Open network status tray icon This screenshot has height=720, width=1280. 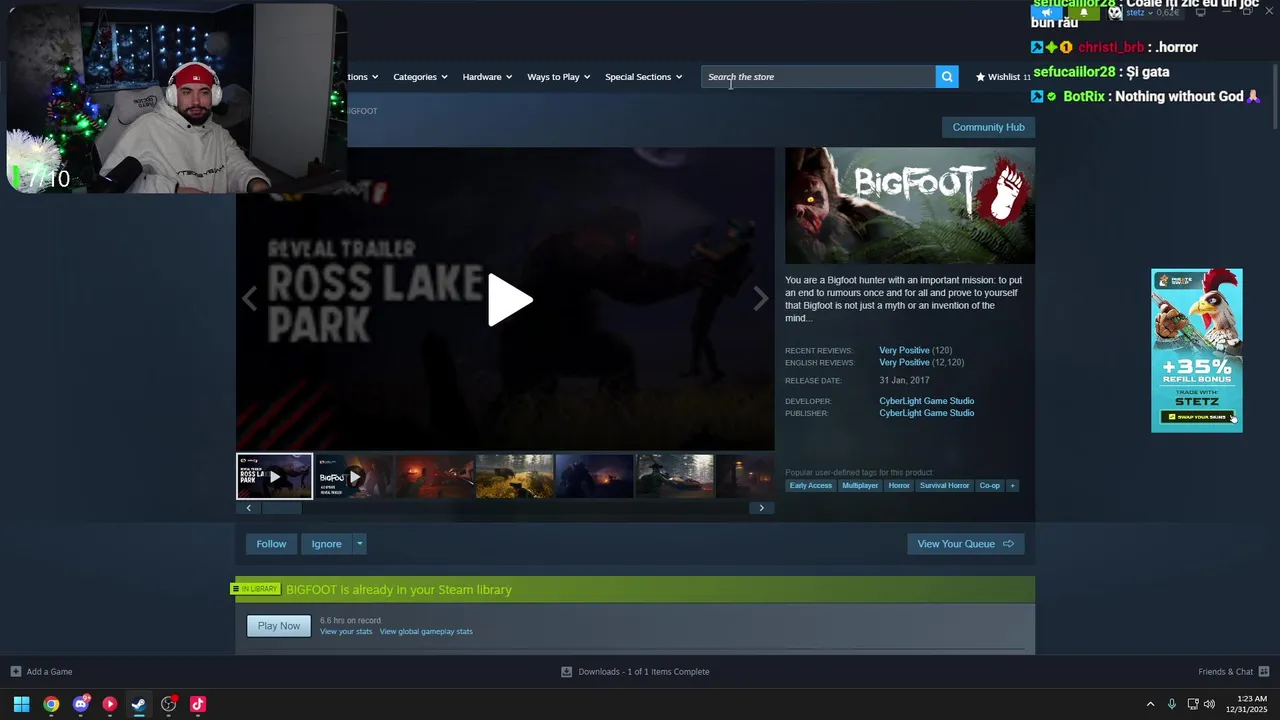pos(1192,704)
